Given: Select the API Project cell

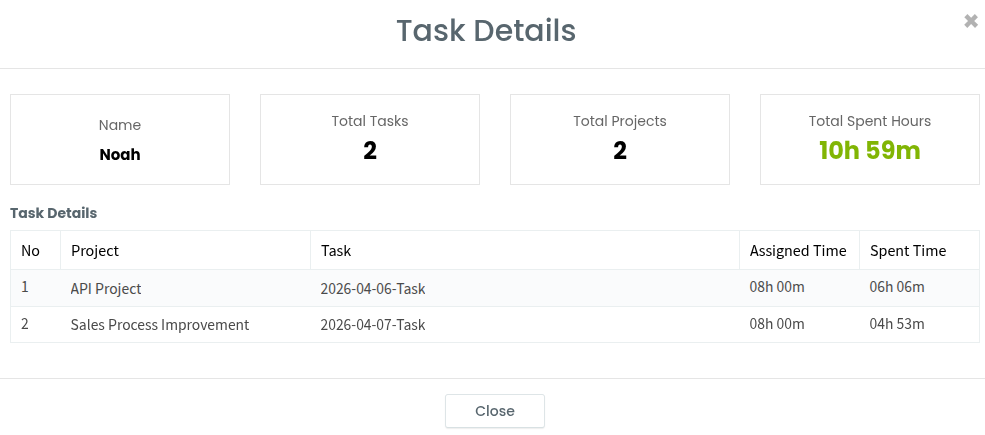Looking at the screenshot, I should click(106, 289).
